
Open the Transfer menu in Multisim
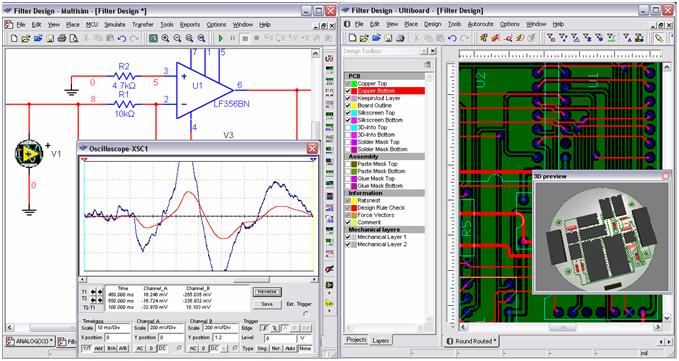click(143, 25)
